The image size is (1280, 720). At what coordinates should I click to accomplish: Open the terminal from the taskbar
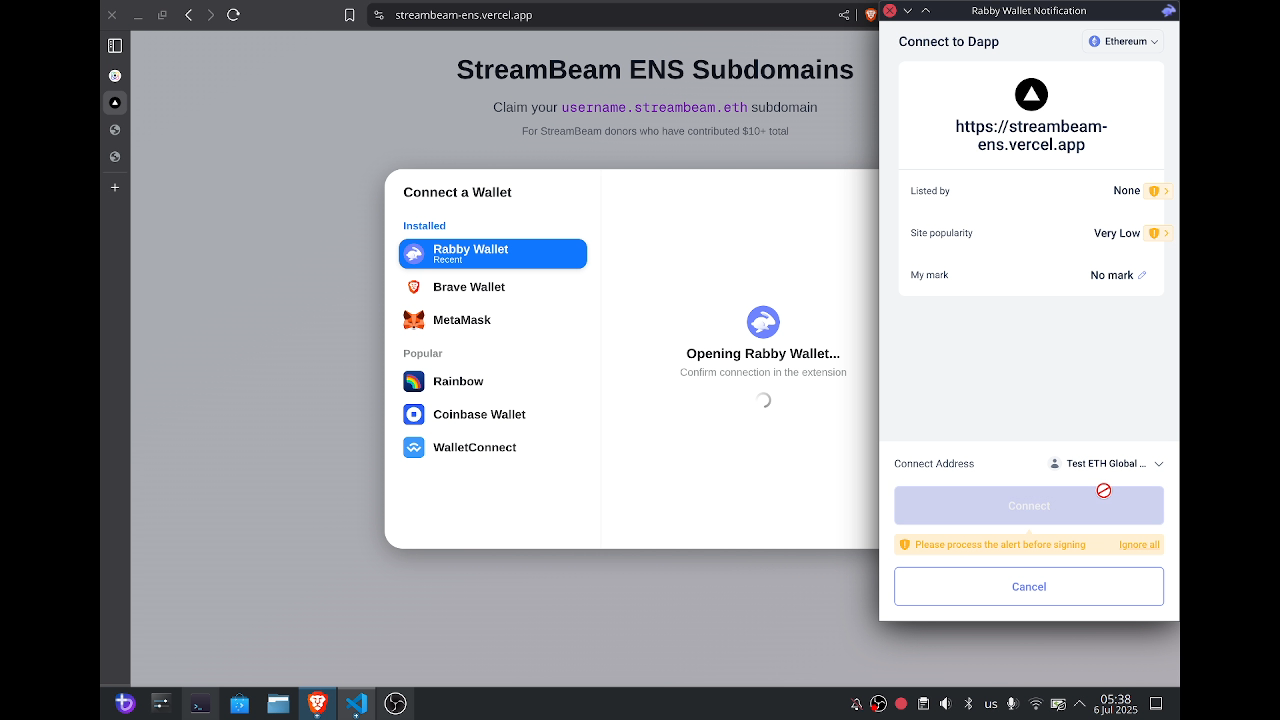click(201, 704)
